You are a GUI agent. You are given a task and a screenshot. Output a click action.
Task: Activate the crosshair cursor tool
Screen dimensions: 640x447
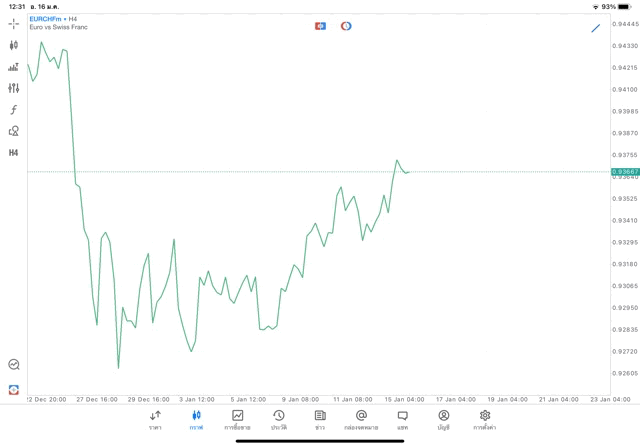point(14,23)
